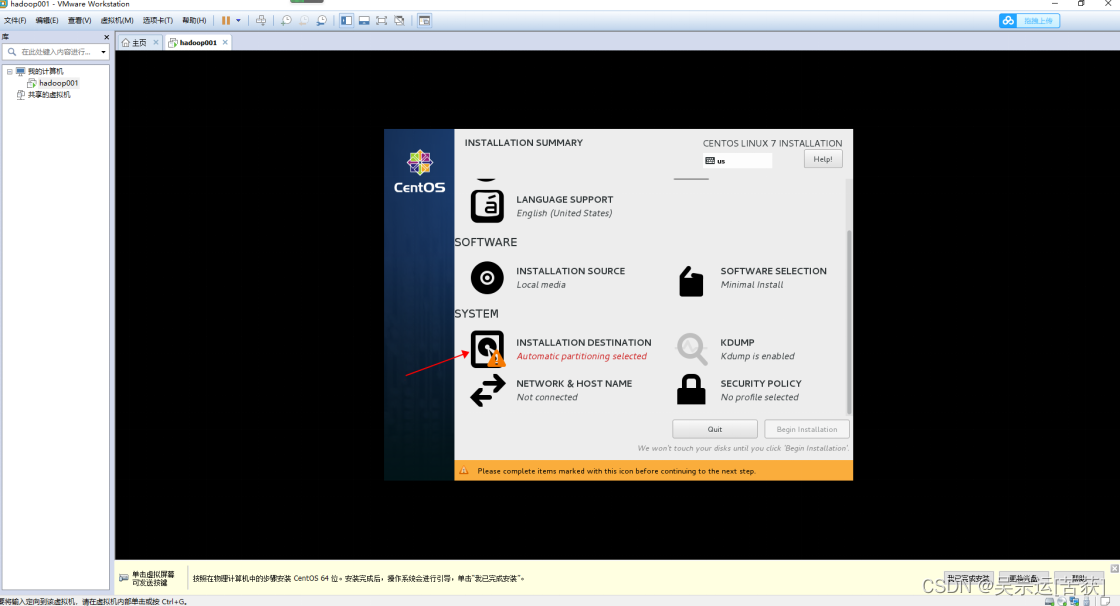Click in the library search input field
The width and height of the screenshot is (1120, 606).
56,52
